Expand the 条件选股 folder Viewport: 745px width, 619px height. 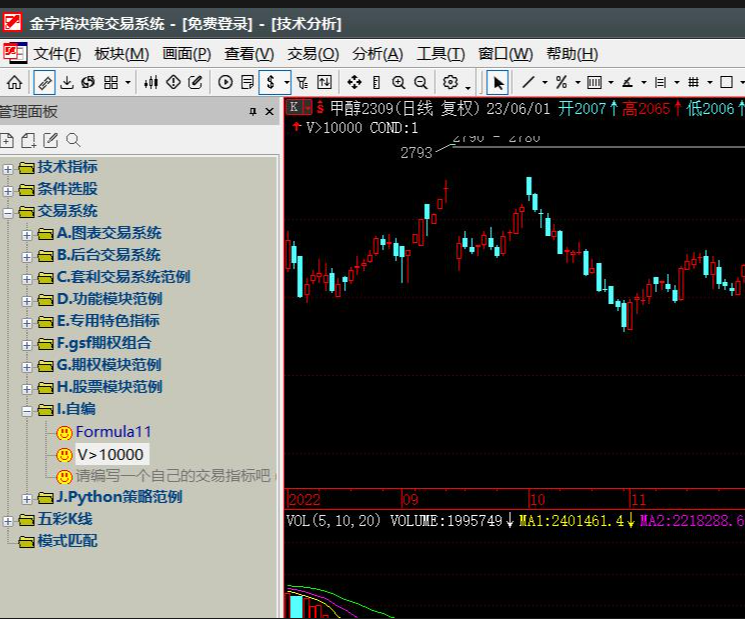(x=8, y=191)
